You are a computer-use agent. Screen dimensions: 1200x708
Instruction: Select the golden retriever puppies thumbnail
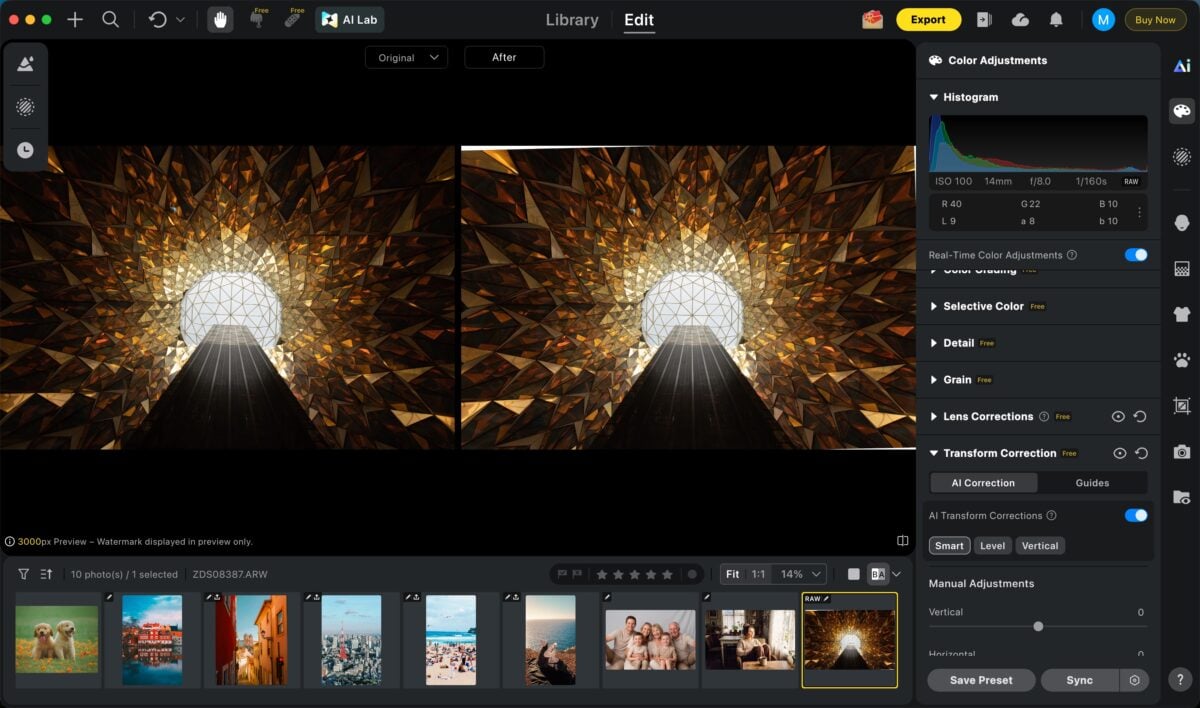point(57,639)
